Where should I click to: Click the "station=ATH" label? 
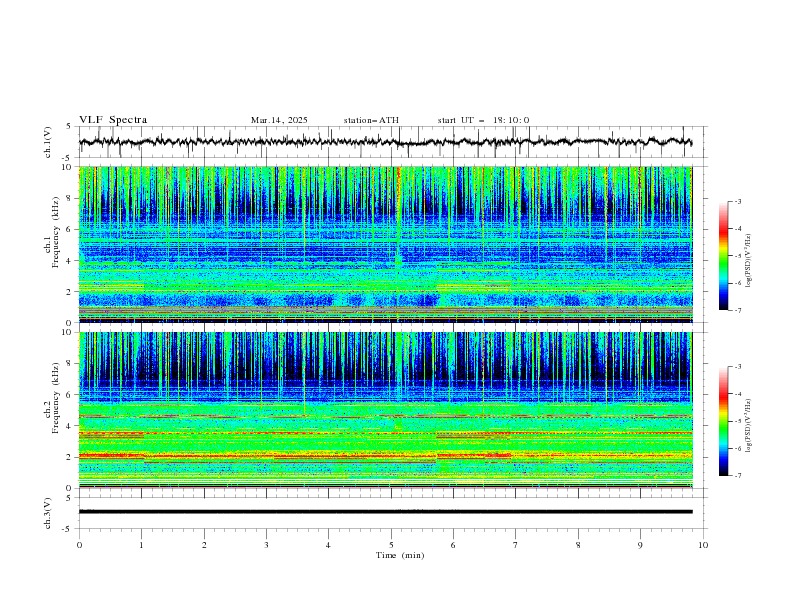pyautogui.click(x=371, y=120)
